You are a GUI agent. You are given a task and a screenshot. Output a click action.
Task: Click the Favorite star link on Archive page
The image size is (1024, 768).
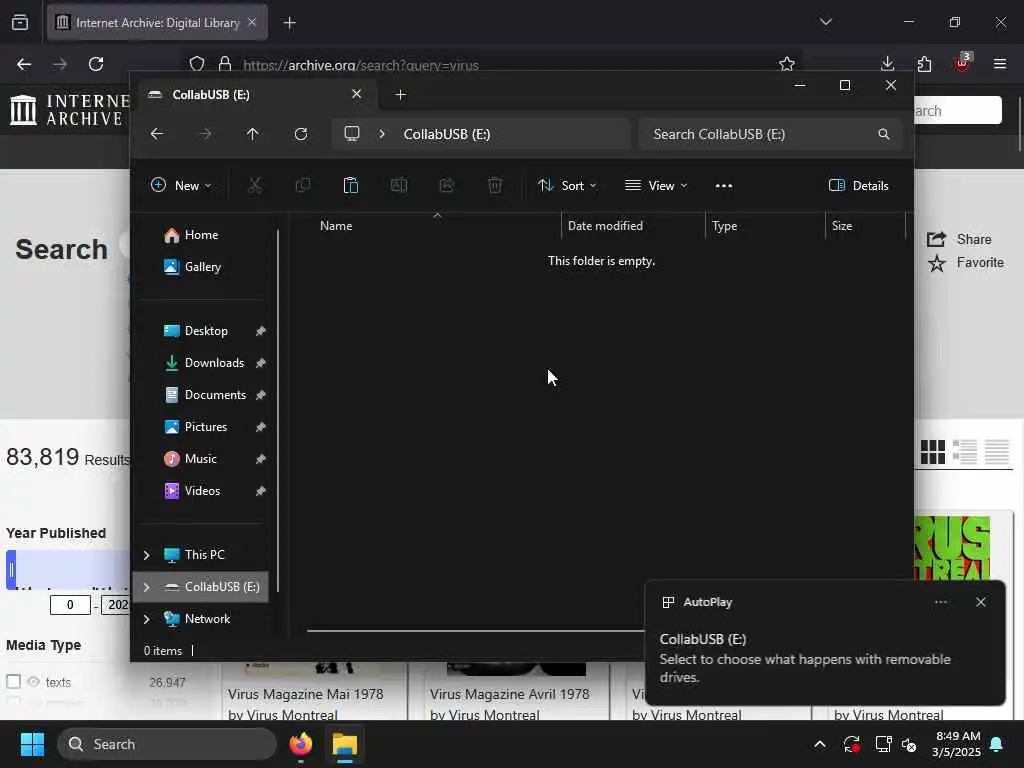tap(965, 263)
